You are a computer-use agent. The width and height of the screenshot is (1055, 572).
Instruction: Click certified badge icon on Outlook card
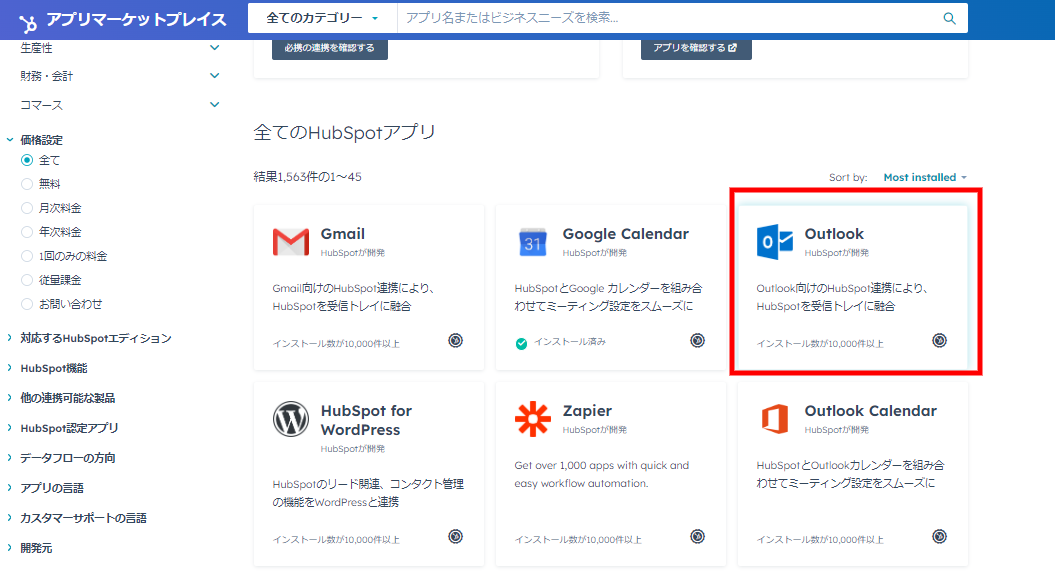pyautogui.click(x=939, y=341)
